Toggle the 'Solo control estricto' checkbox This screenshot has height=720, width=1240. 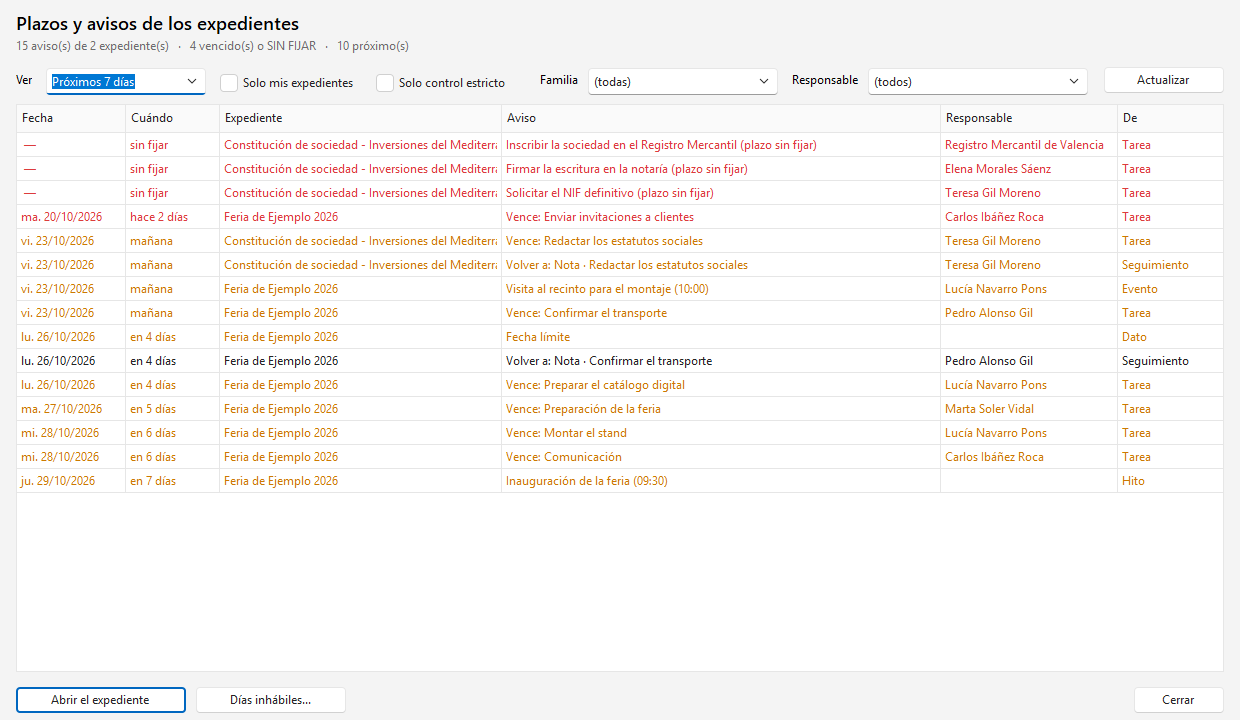[x=385, y=83]
